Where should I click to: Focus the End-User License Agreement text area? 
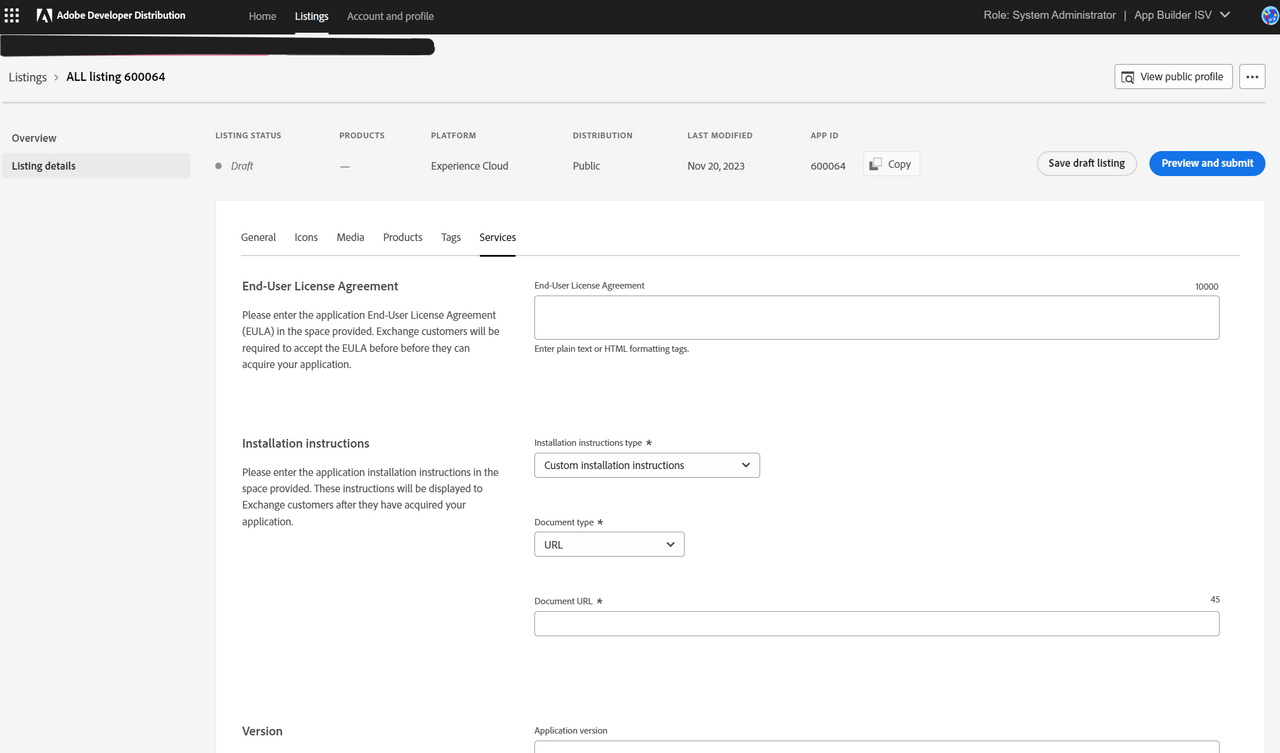tap(877, 318)
